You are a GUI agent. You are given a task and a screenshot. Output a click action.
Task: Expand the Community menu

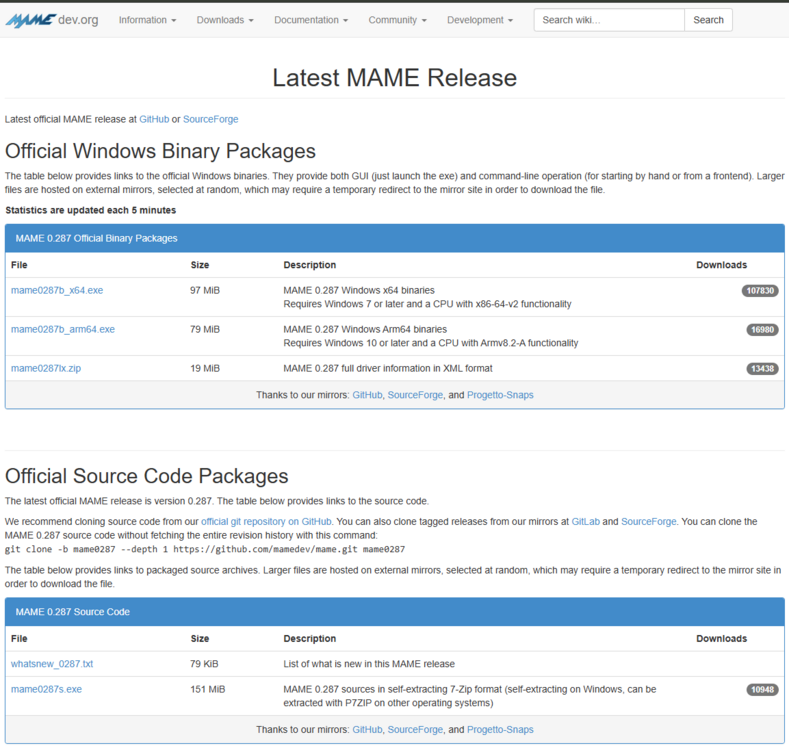(x=398, y=20)
